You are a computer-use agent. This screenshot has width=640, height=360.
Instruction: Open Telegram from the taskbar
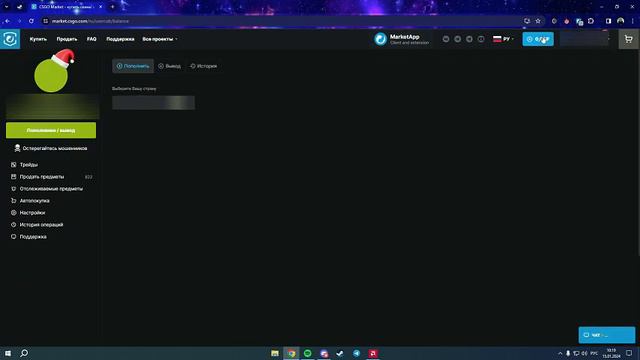(x=356, y=353)
